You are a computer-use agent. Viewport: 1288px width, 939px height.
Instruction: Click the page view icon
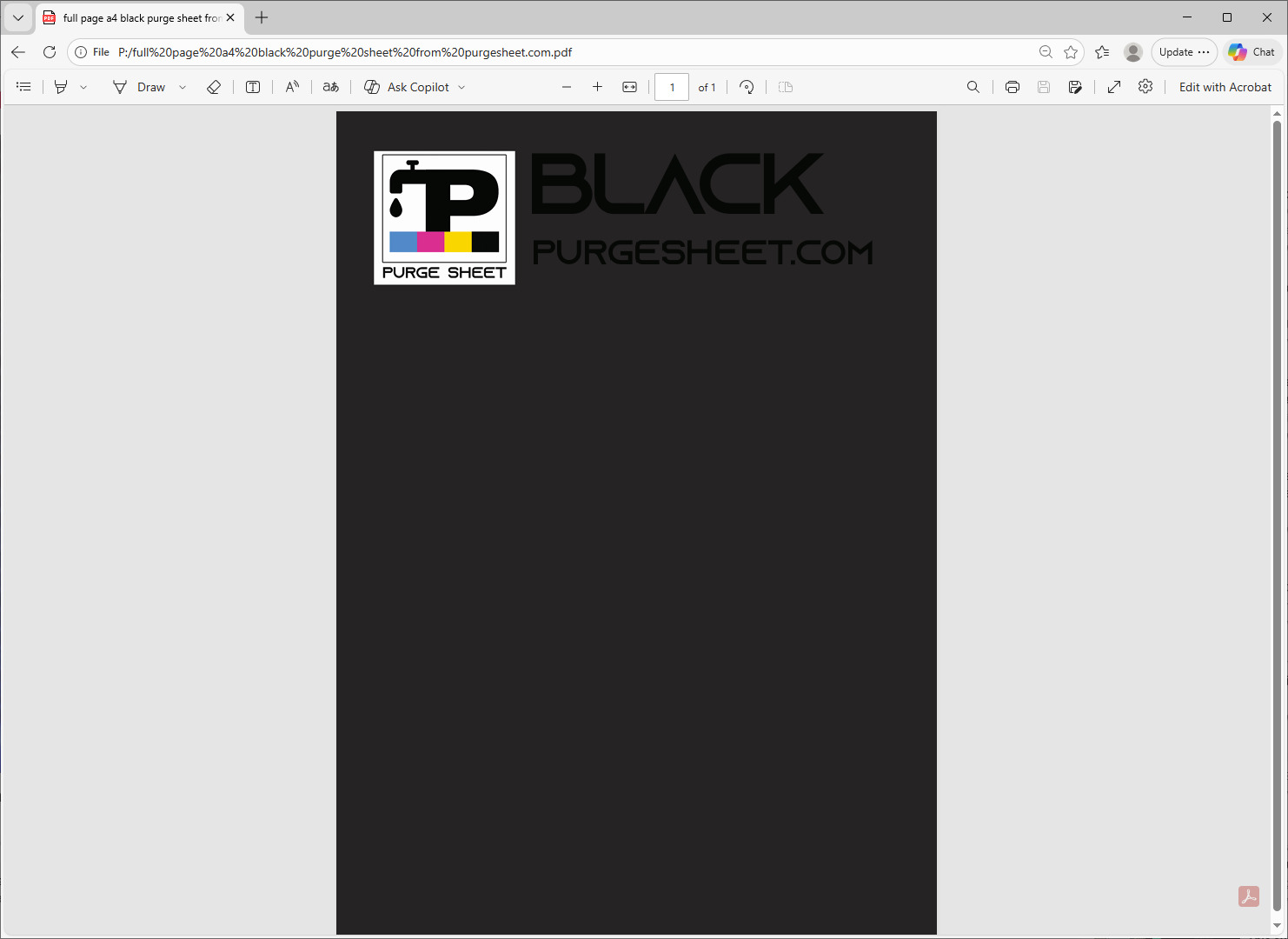click(786, 87)
